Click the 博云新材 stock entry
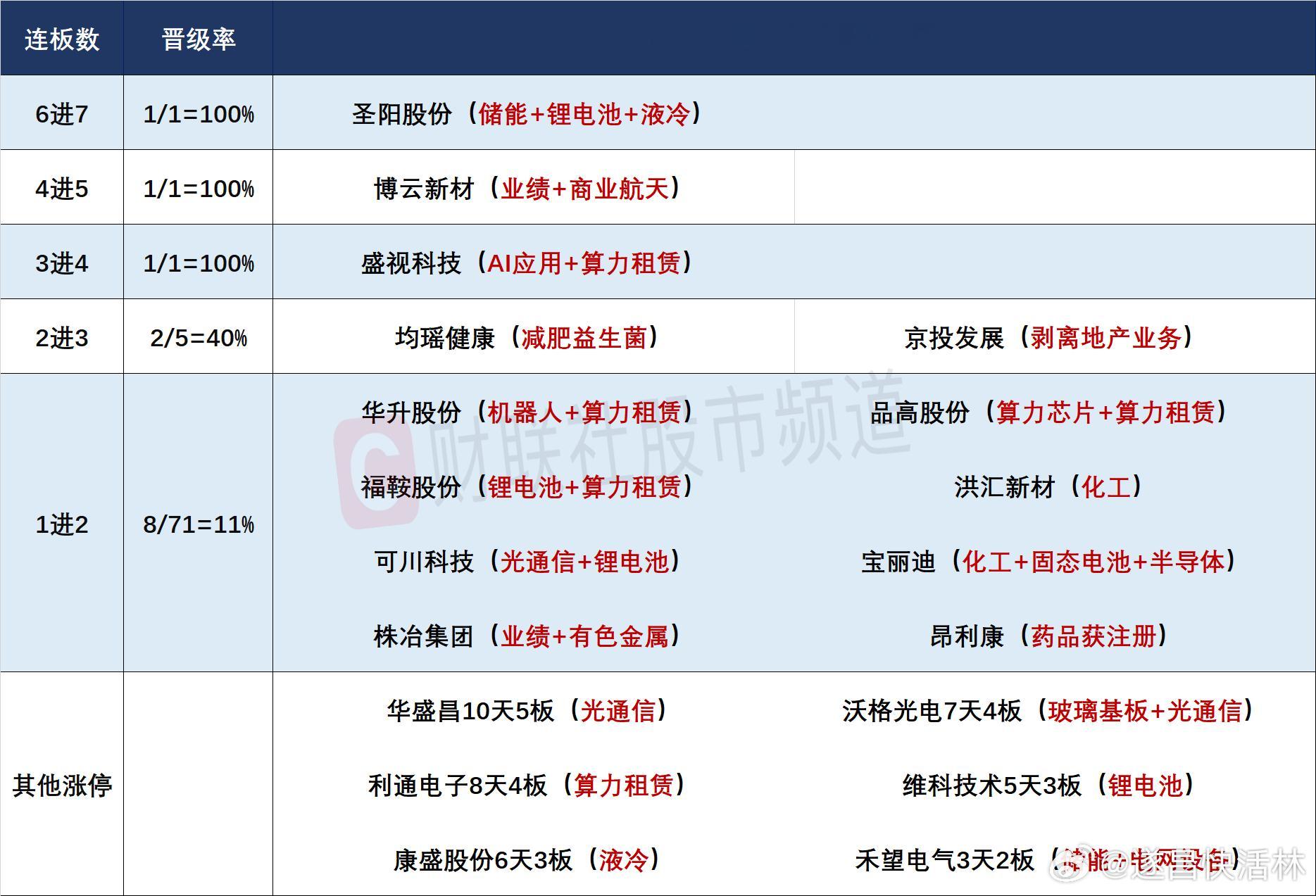 [527, 189]
